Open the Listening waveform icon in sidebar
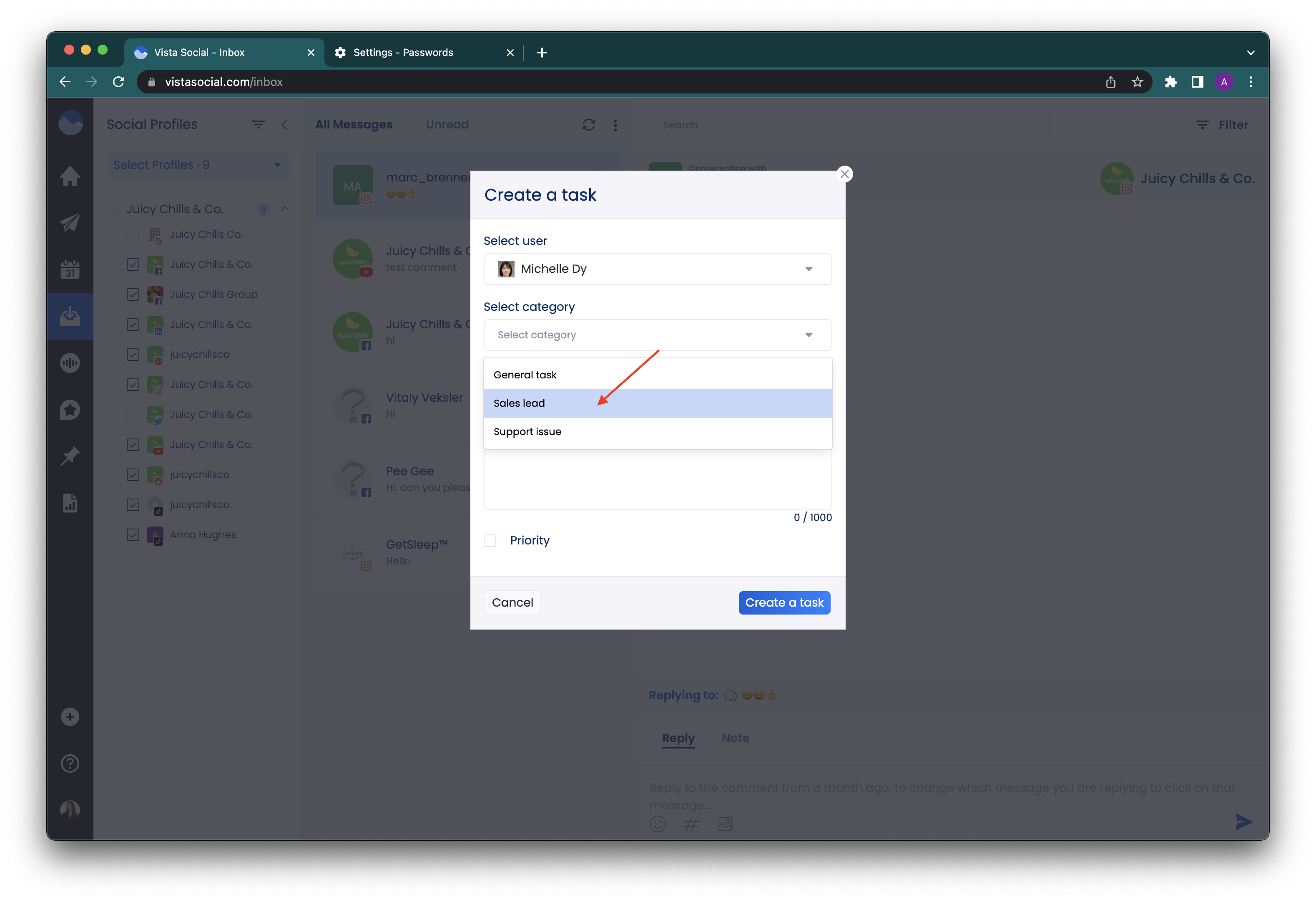This screenshot has width=1316, height=902. (70, 363)
